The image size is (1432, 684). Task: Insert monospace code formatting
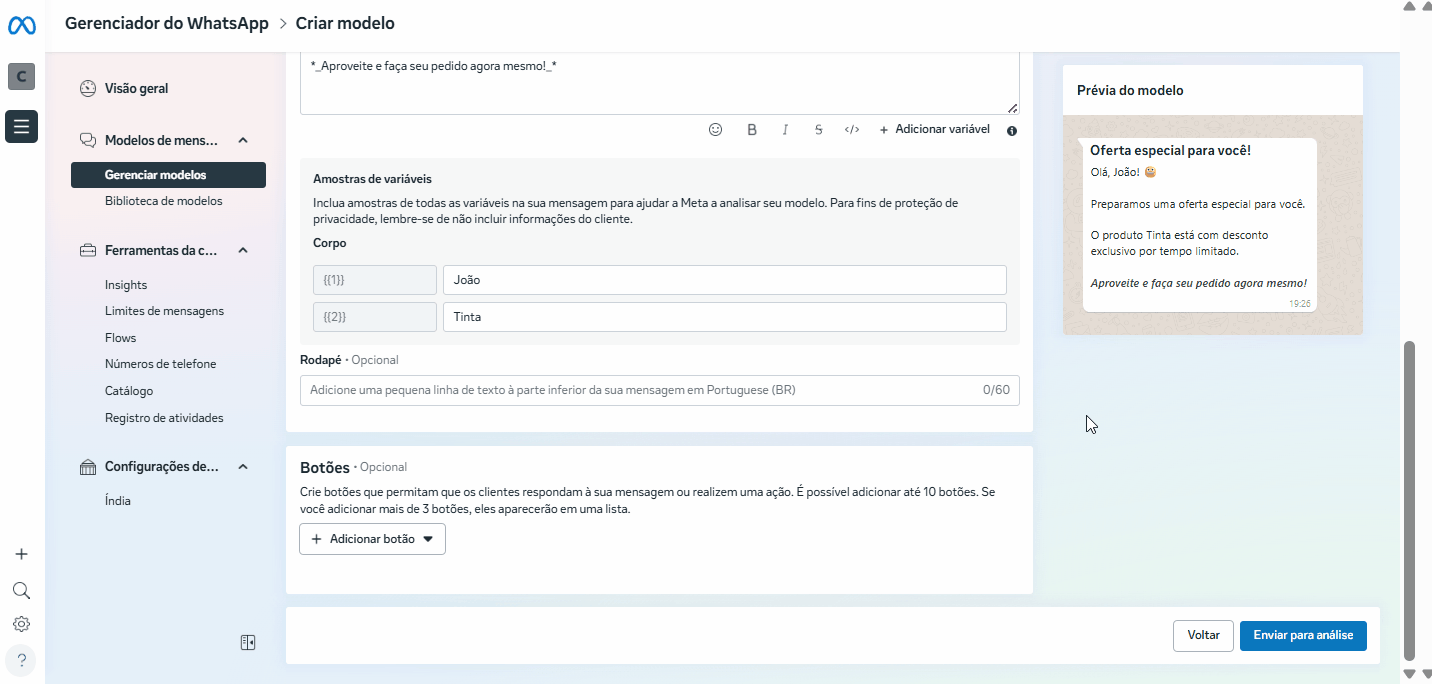852,130
